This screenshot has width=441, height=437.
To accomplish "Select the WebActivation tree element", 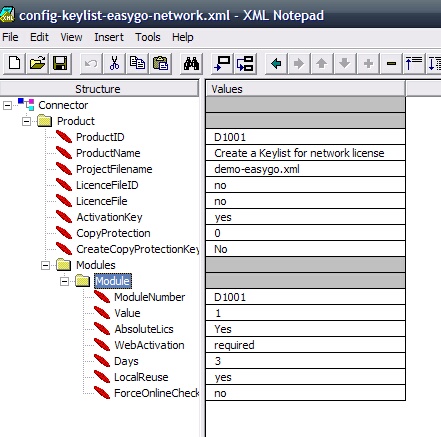I will (x=149, y=345).
